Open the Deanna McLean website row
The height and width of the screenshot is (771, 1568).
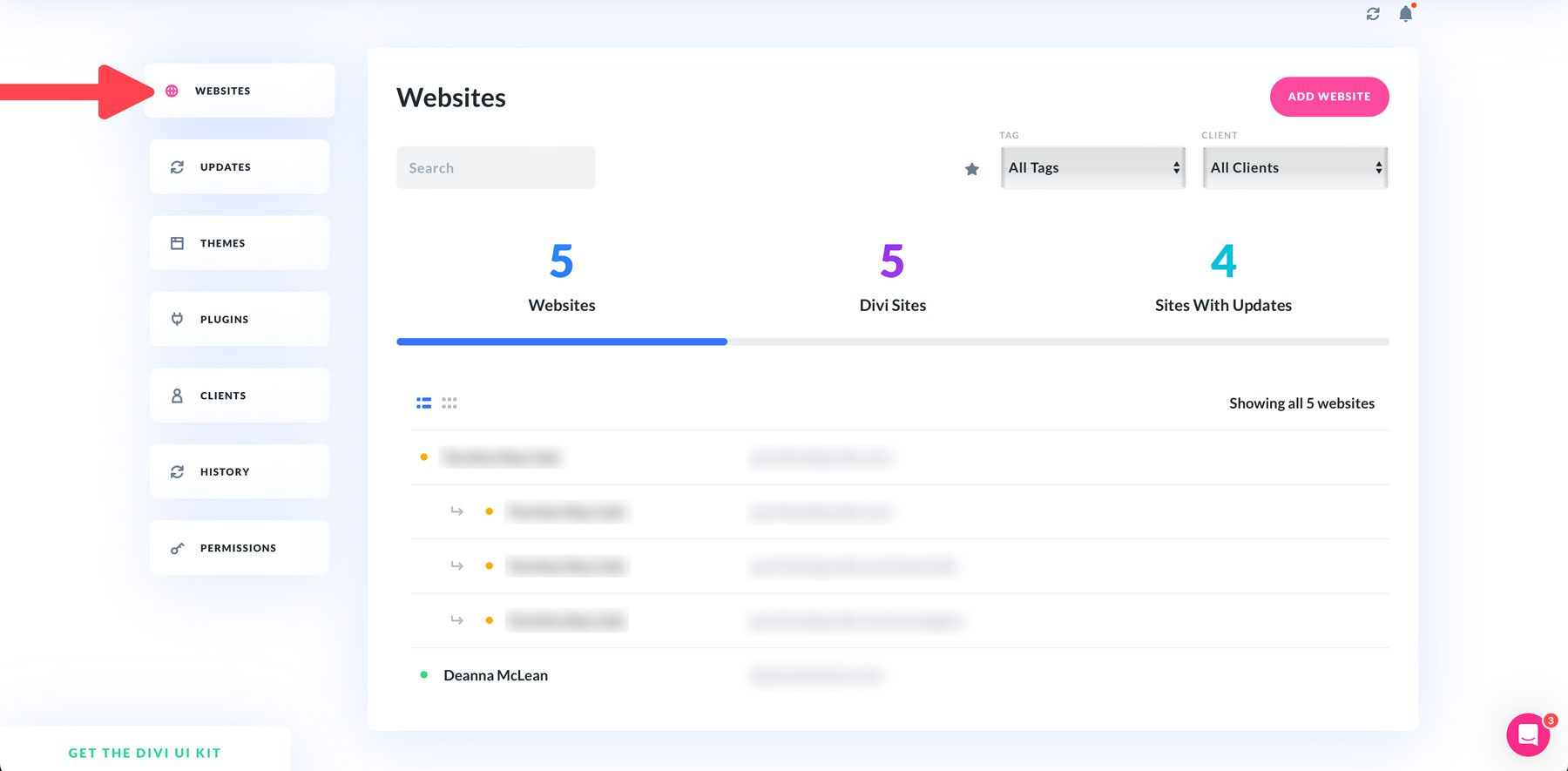click(x=900, y=675)
